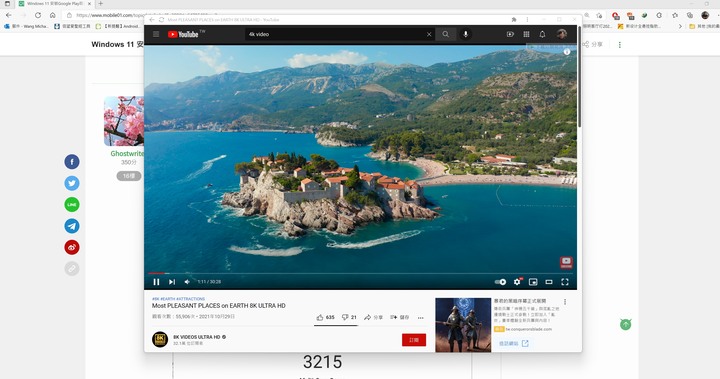Share the YouTube video
The image size is (720, 379).
(373, 317)
